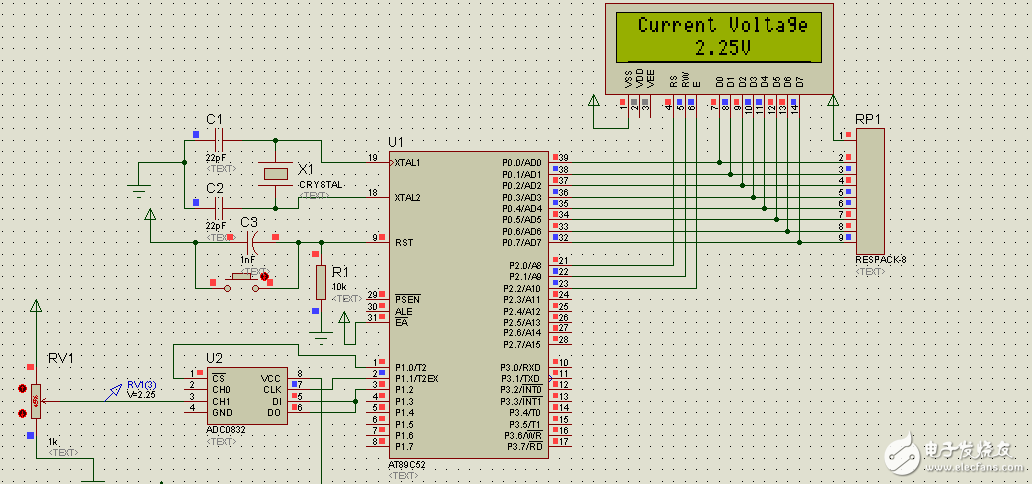Click the 'P0.7/AD7' pin label

522,242
